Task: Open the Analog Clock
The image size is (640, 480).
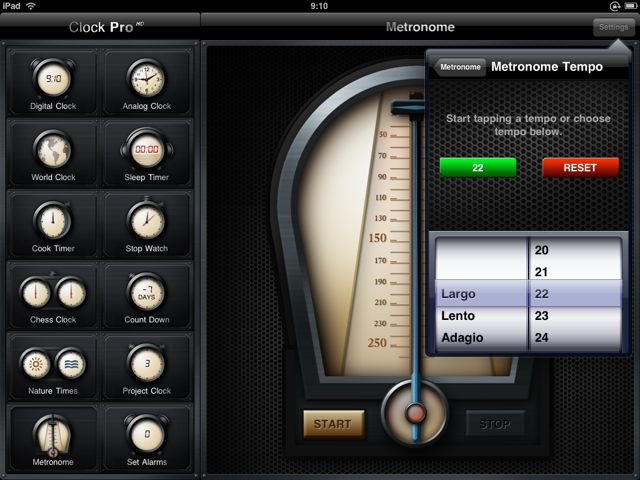Action: pyautogui.click(x=147, y=83)
